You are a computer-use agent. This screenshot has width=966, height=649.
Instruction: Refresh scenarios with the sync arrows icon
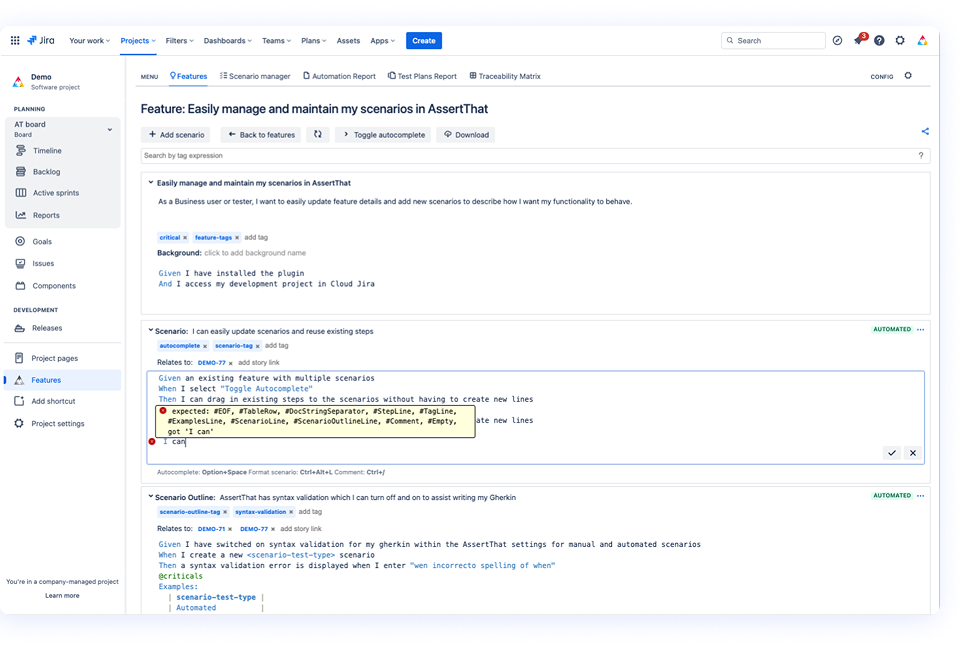click(x=317, y=134)
